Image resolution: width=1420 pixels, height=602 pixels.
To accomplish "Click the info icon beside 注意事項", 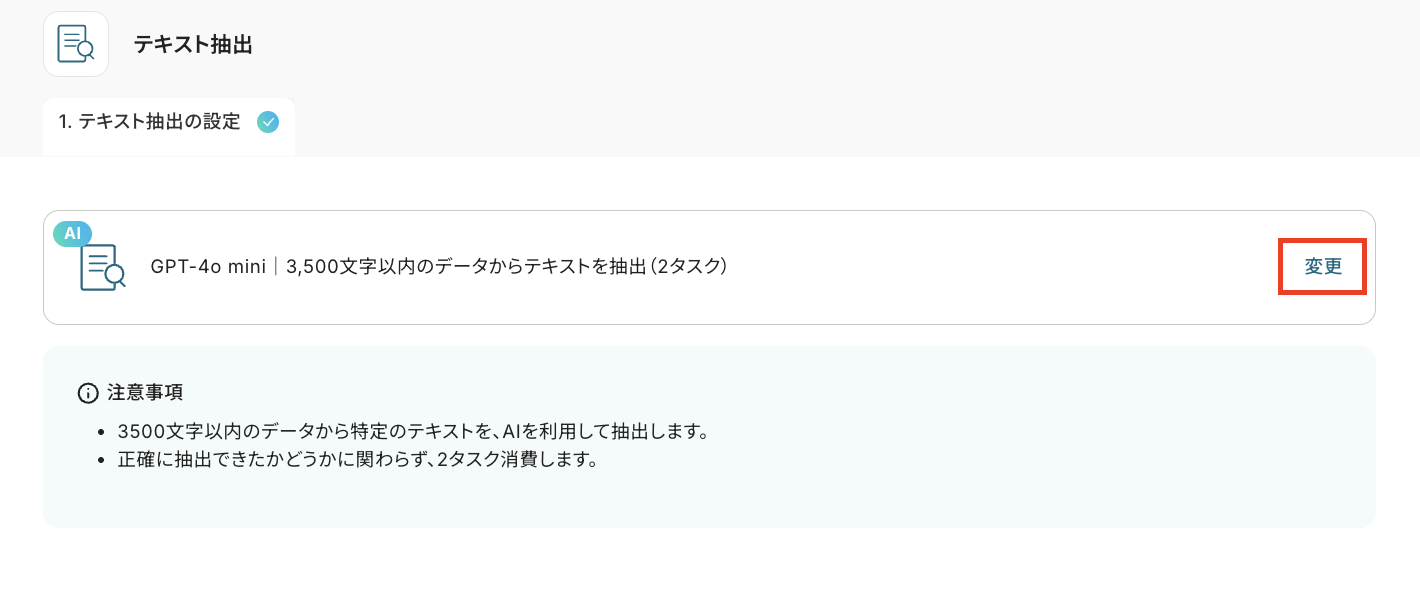I will tap(88, 393).
